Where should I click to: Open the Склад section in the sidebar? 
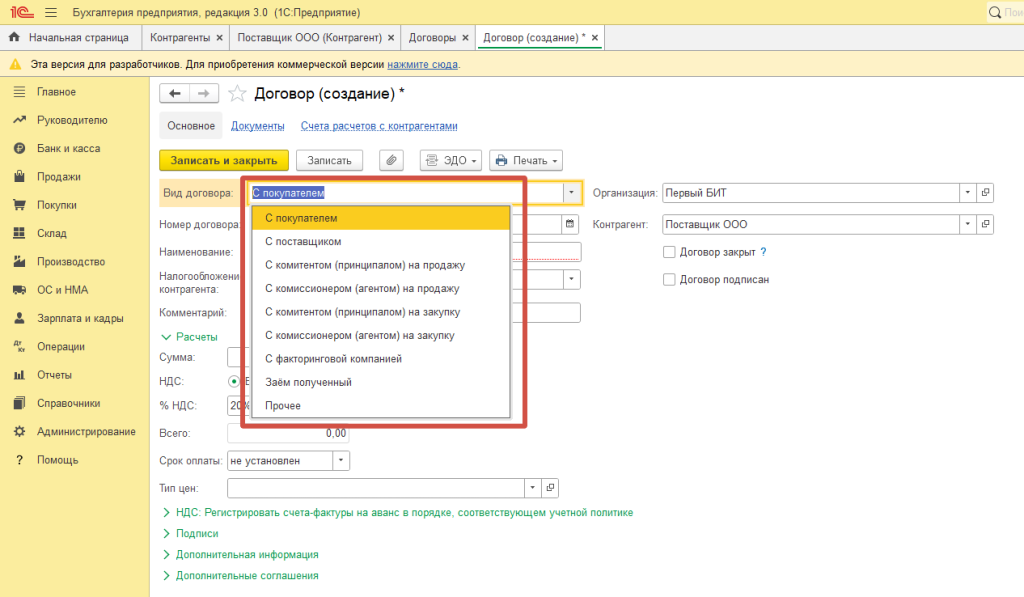pyautogui.click(x=53, y=233)
